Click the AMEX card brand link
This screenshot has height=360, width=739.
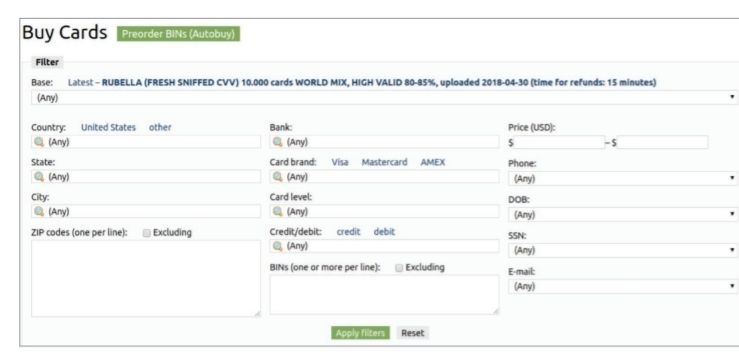433,162
